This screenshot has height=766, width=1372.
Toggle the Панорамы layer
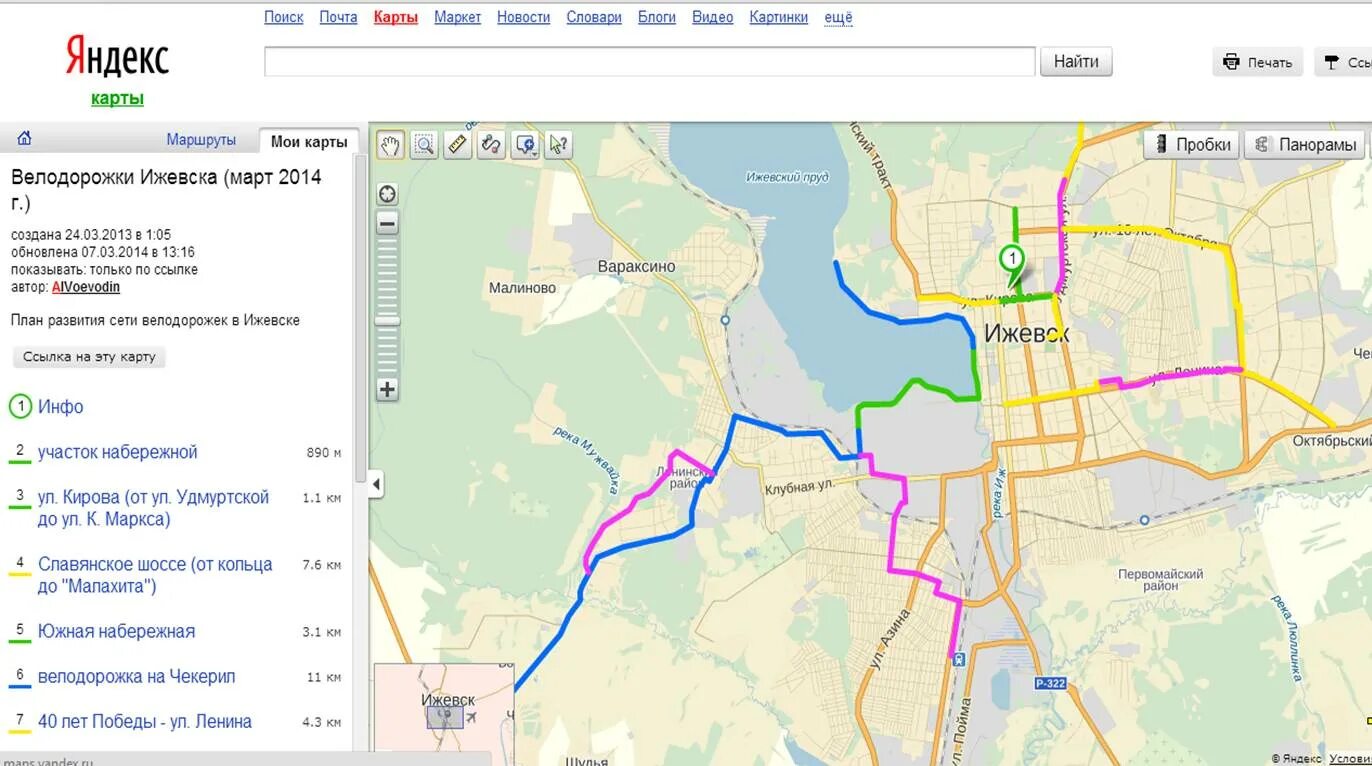pos(1306,144)
